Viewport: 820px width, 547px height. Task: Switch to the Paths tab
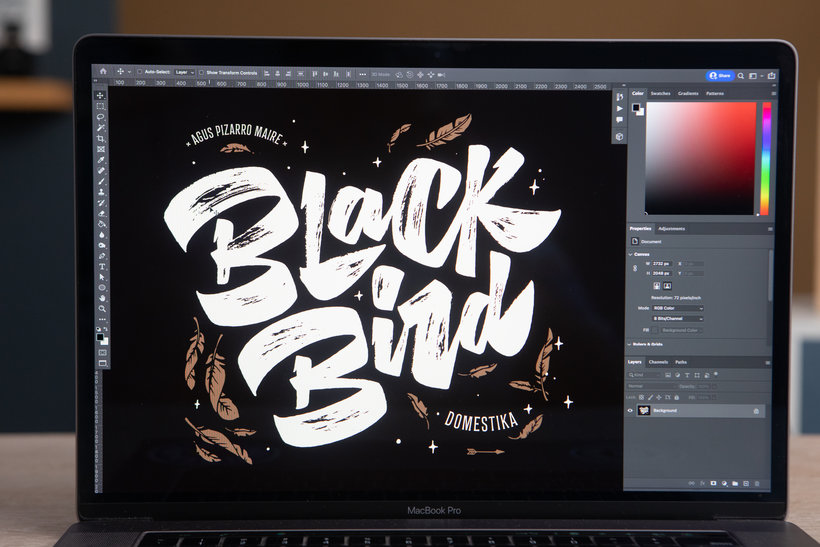pyautogui.click(x=681, y=362)
